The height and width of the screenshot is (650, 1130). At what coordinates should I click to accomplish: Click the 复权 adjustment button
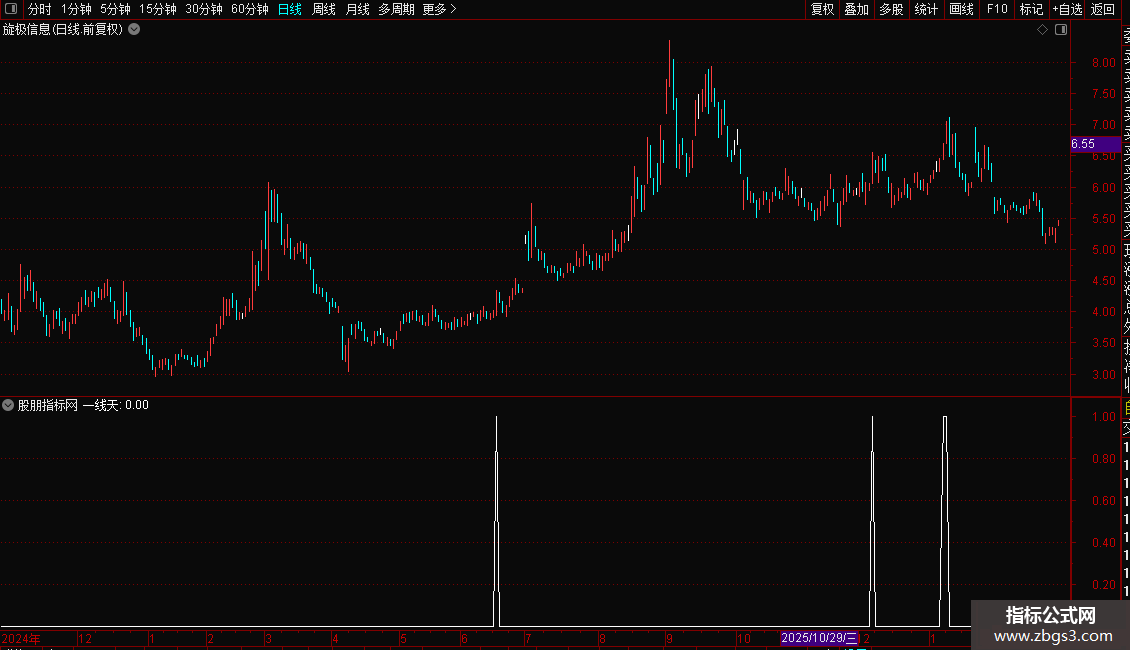[x=822, y=9]
